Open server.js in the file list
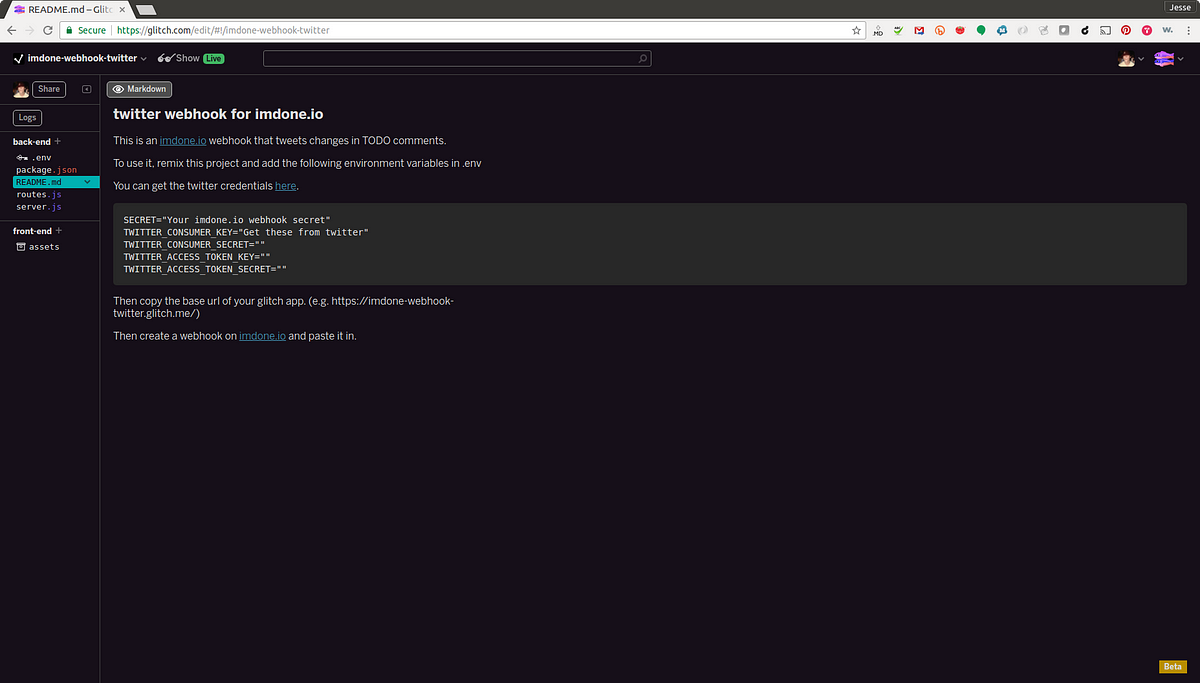This screenshot has height=683, width=1200. (39, 206)
